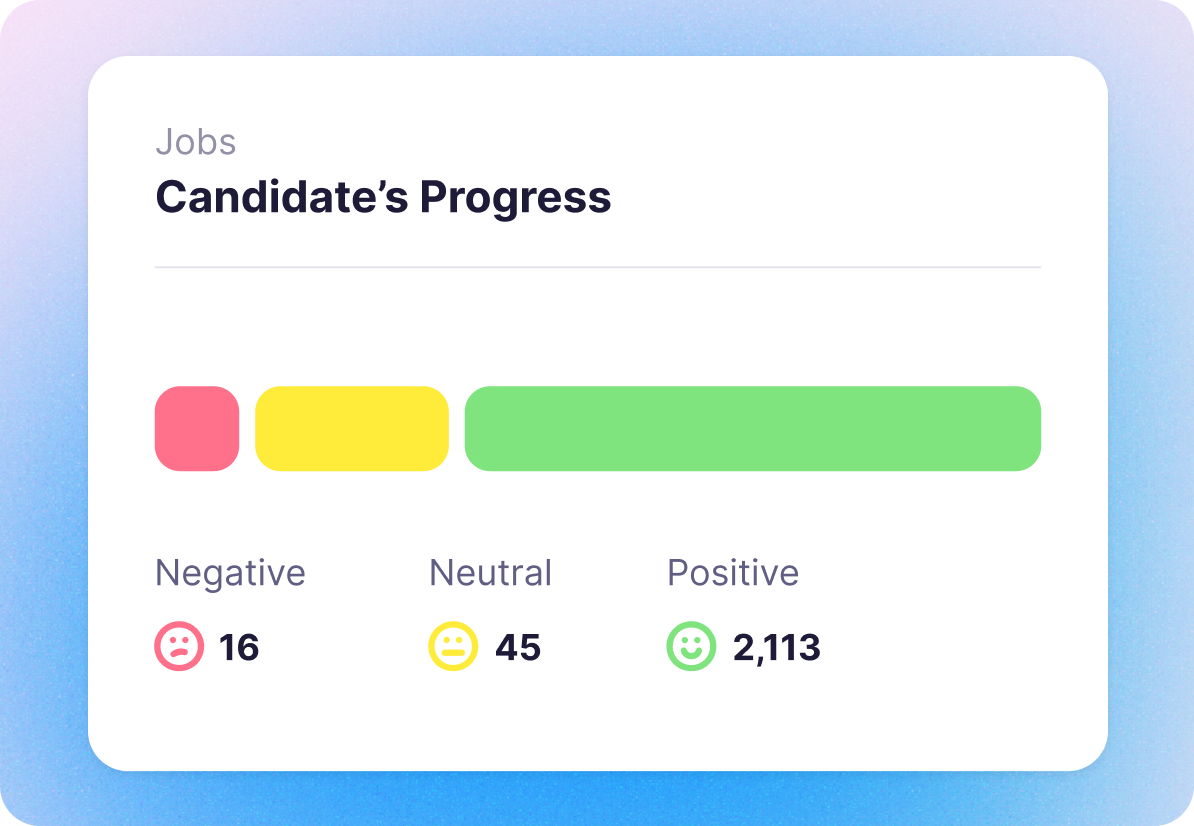Select the yellow neutral bar segment
This screenshot has height=826, width=1194.
coord(352,428)
